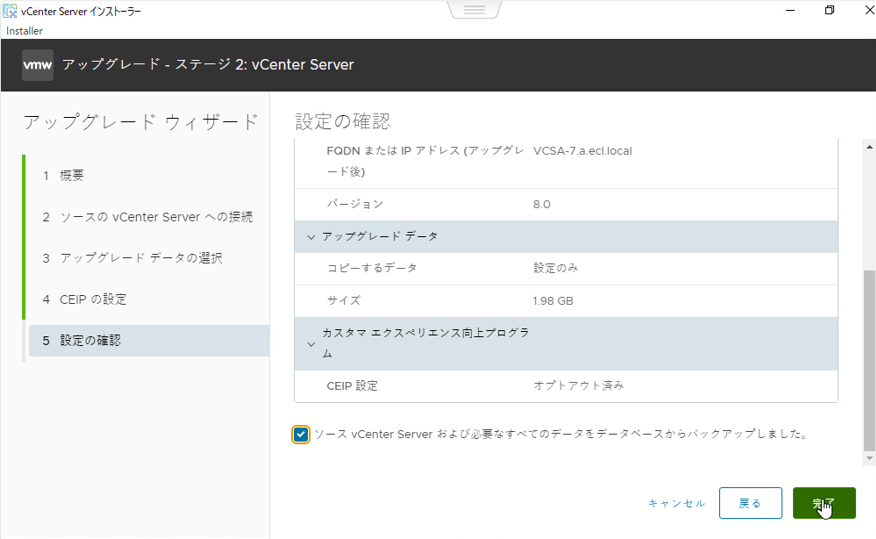Image resolution: width=876 pixels, height=539 pixels.
Task: Restore down the installer window
Action: 829,11
